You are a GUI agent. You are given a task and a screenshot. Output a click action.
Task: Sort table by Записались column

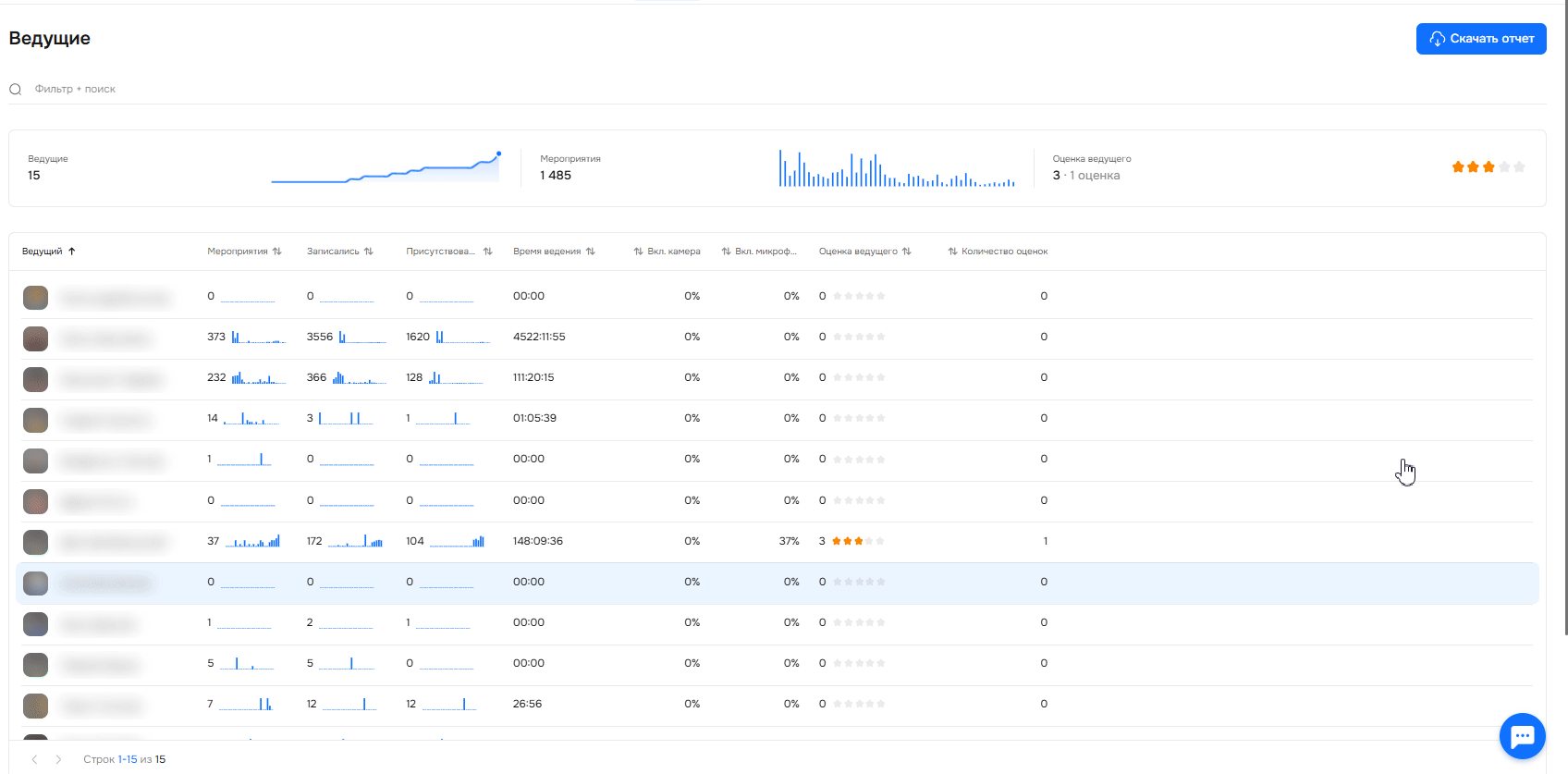point(339,252)
